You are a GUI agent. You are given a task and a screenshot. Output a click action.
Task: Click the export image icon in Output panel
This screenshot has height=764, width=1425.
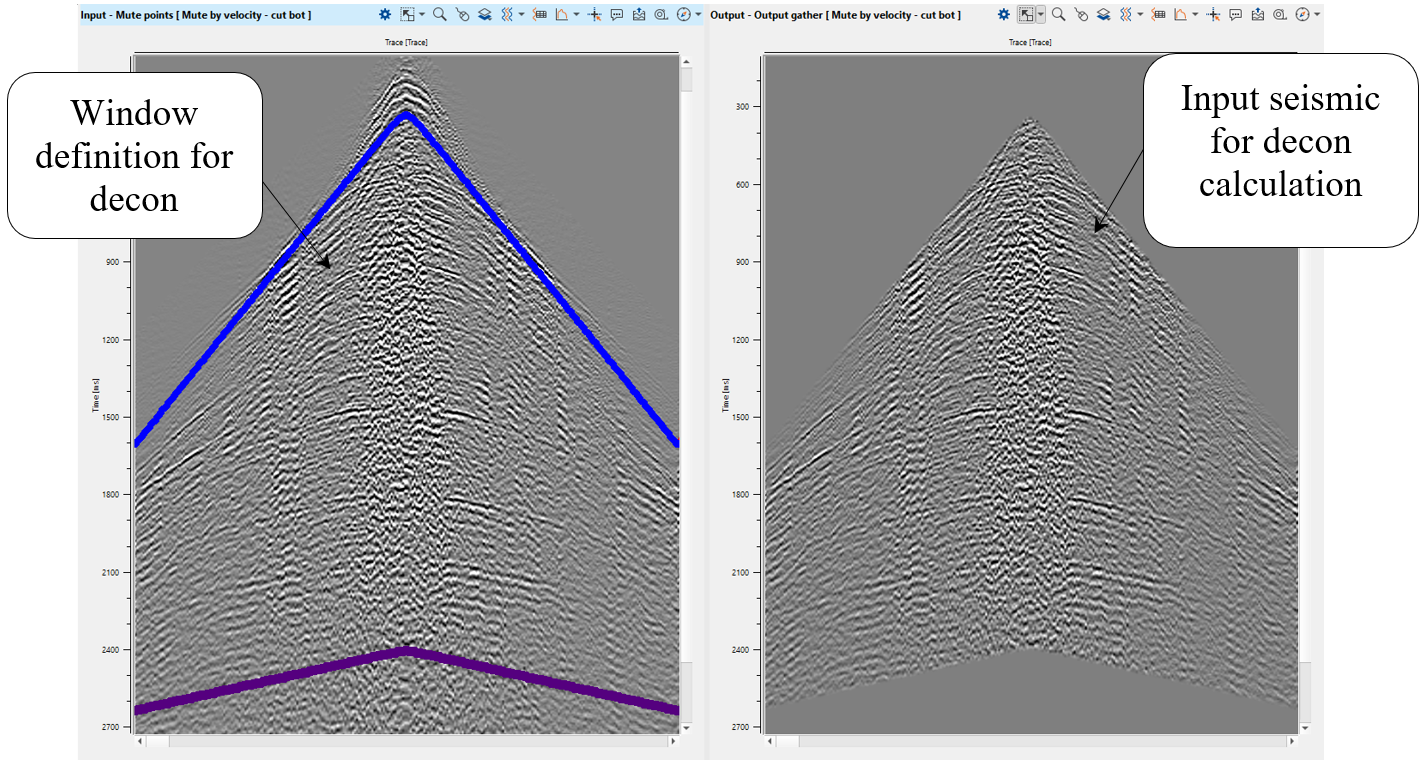tap(1258, 15)
